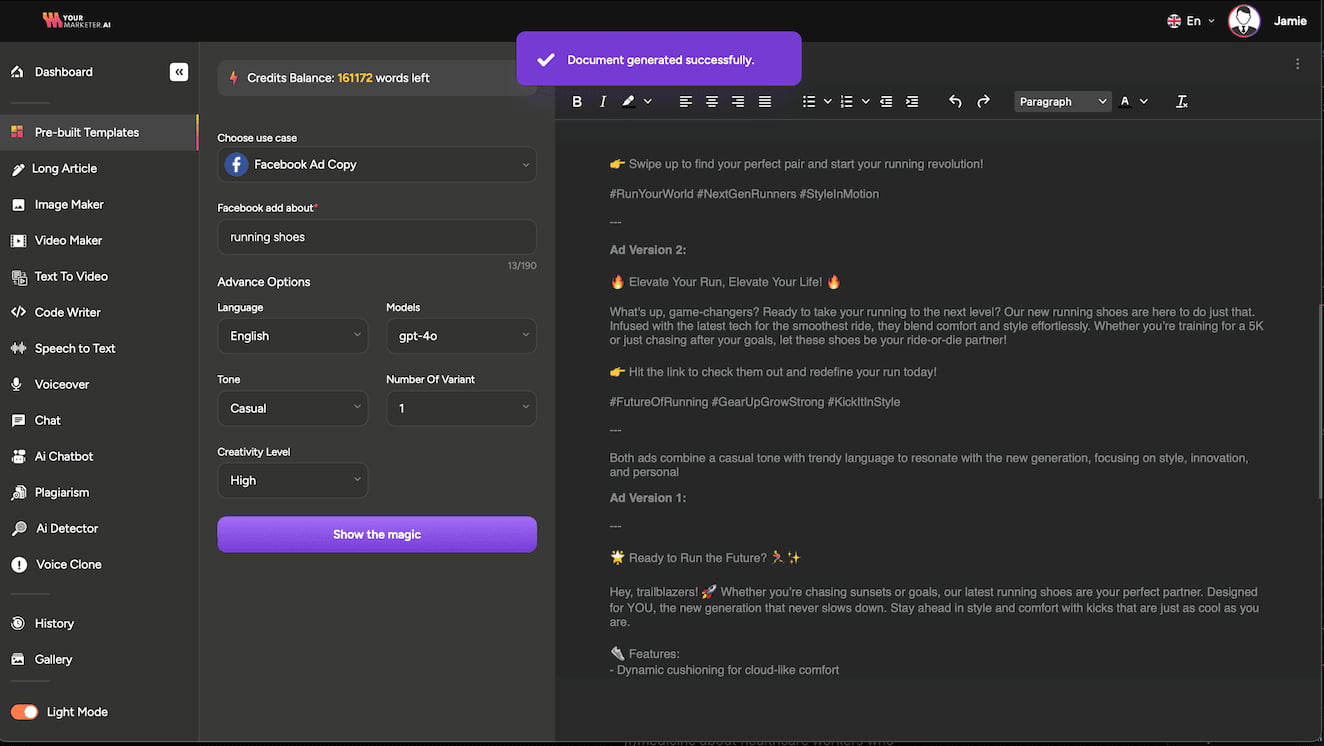Expand the Tone dropdown set to Casual
Screen dimensions: 1324x746
292,408
